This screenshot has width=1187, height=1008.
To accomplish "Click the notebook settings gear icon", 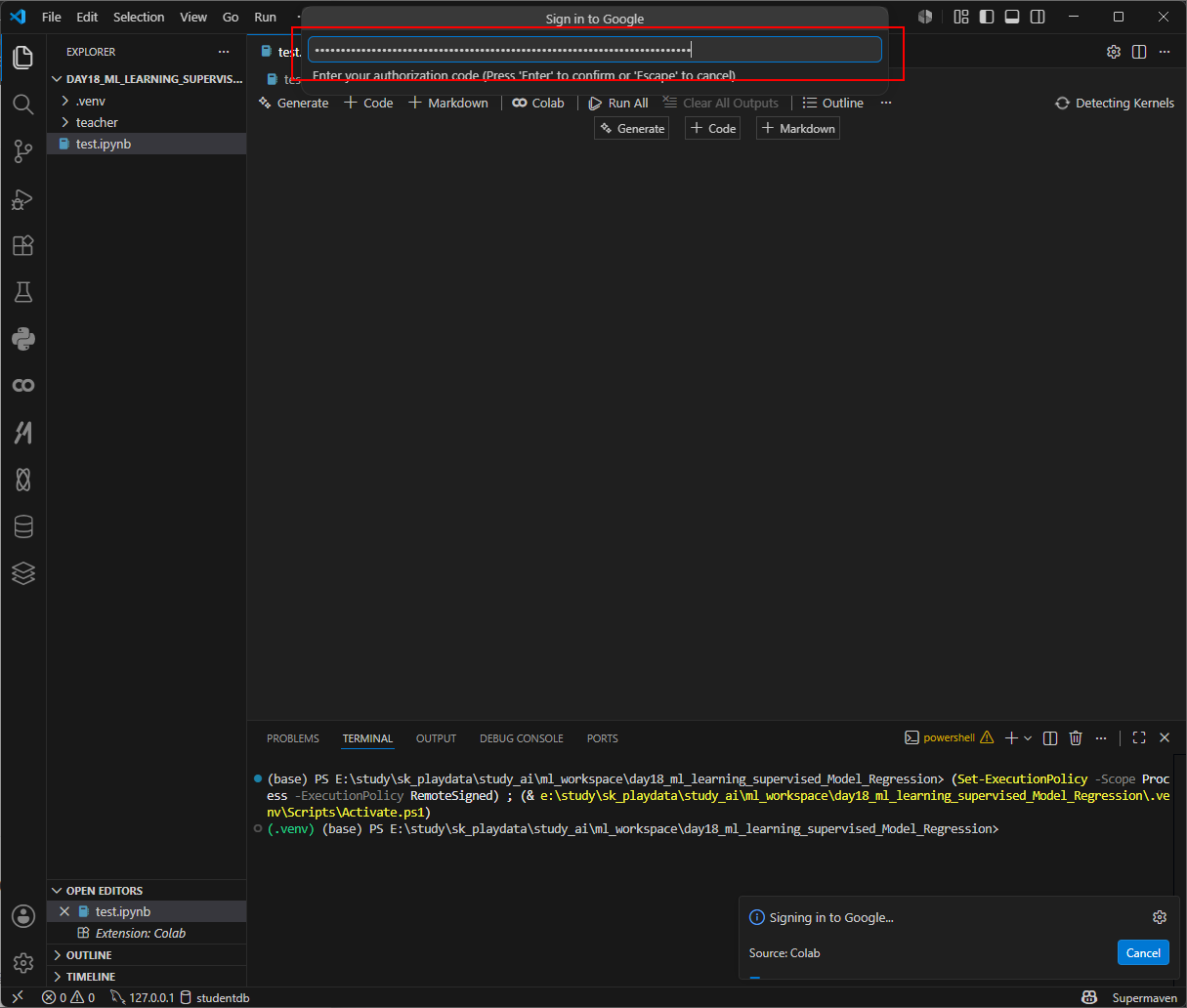I will [1114, 52].
